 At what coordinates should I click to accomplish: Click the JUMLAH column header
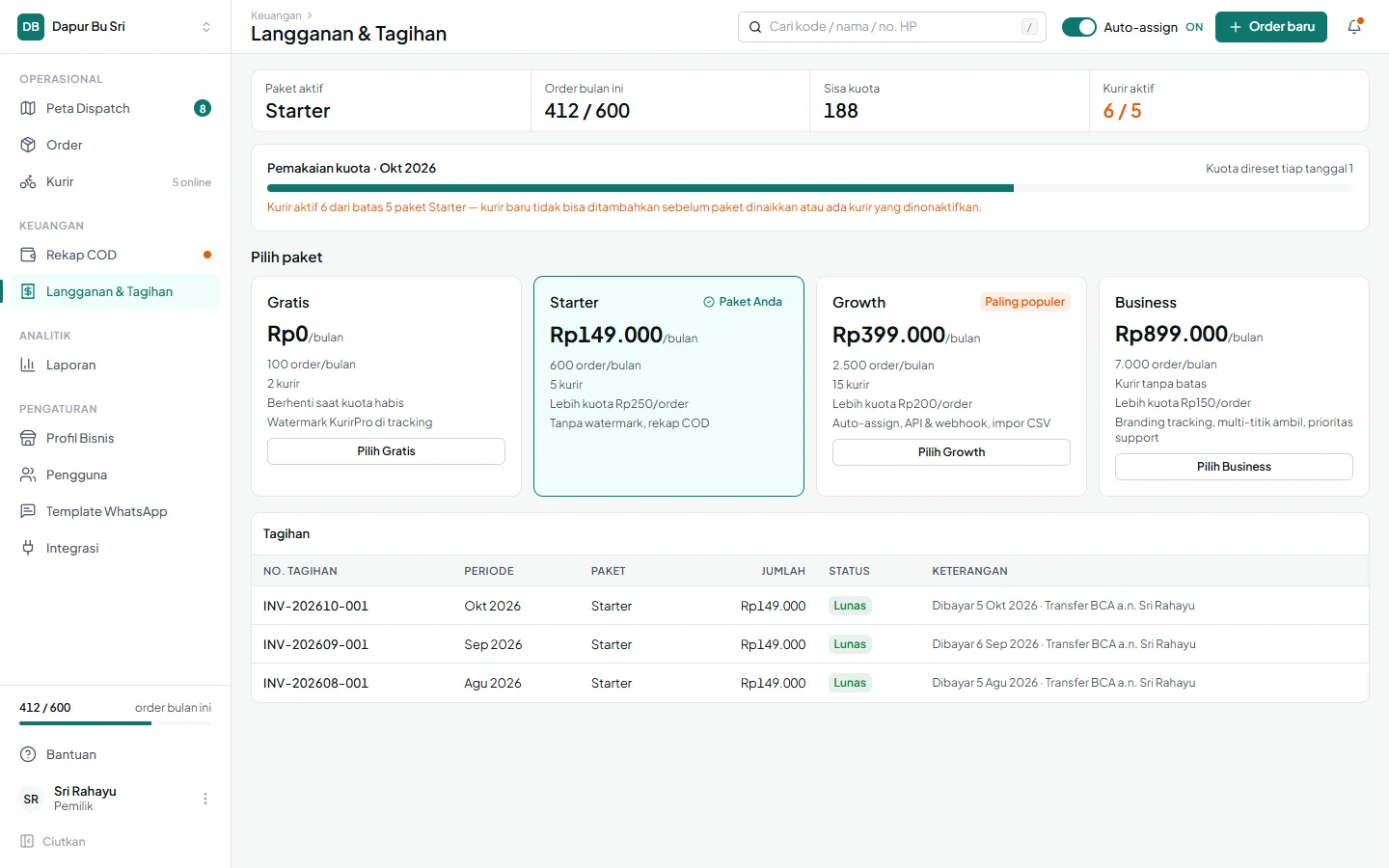coord(783,571)
